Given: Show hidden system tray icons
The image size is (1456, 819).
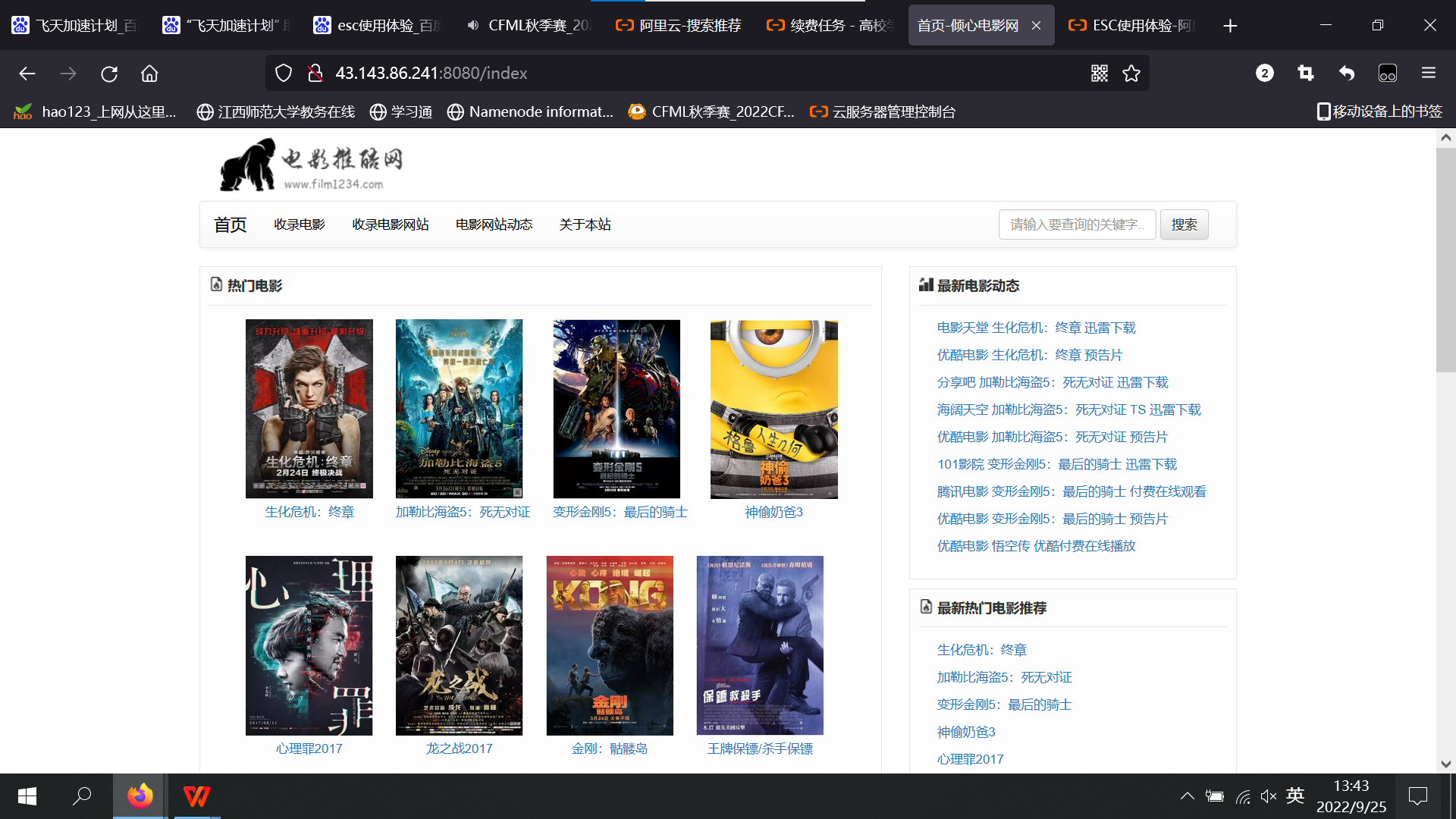Looking at the screenshot, I should click(x=1188, y=796).
